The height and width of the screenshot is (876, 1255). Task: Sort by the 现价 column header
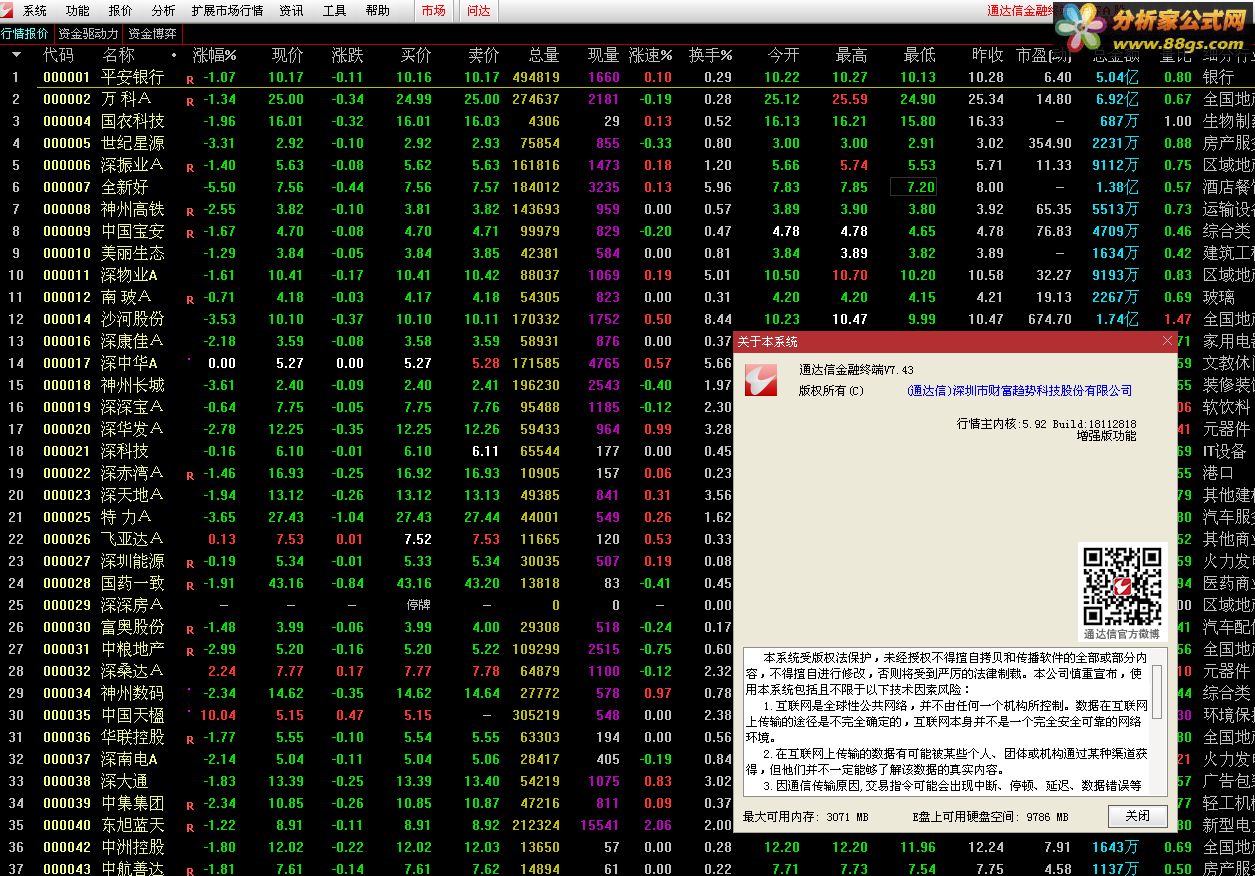tap(288, 55)
